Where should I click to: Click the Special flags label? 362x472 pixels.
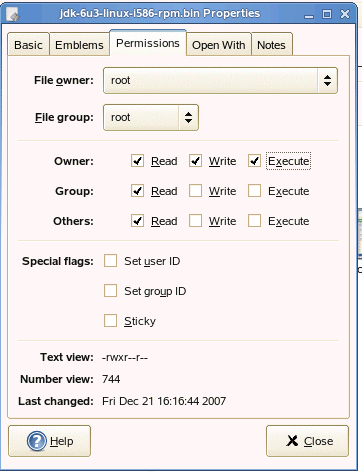58,261
